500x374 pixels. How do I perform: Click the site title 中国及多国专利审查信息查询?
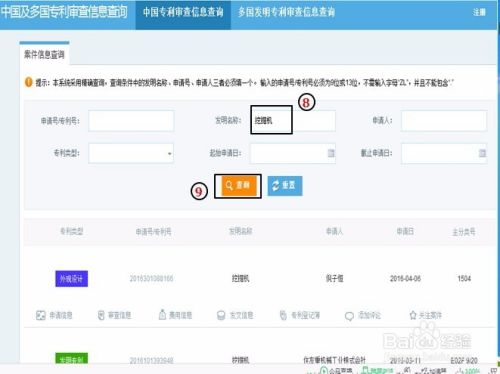coord(64,12)
